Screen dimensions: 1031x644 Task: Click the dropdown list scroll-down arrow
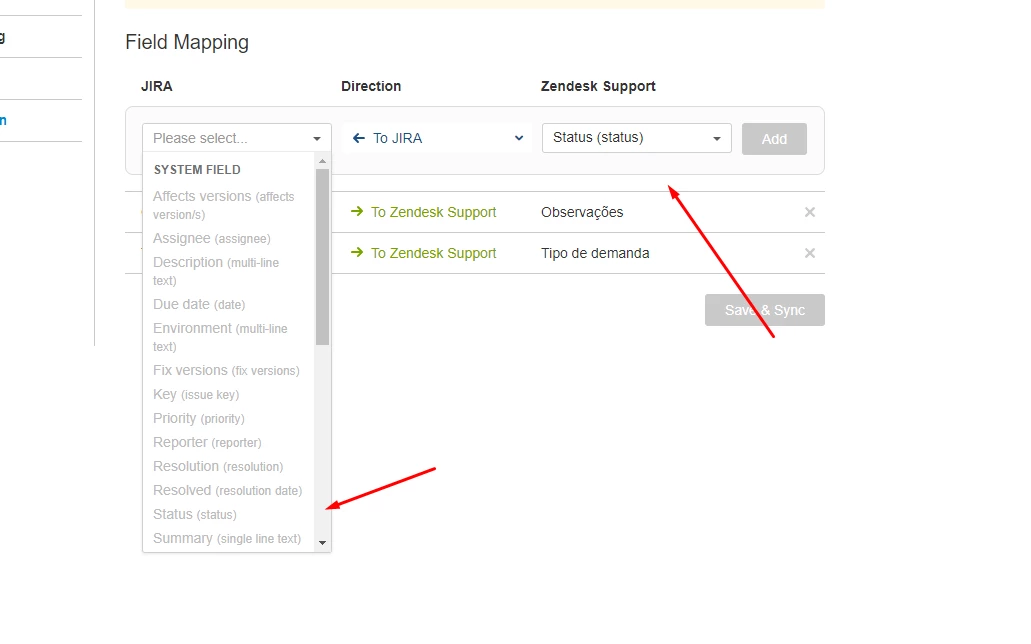tap(322, 543)
